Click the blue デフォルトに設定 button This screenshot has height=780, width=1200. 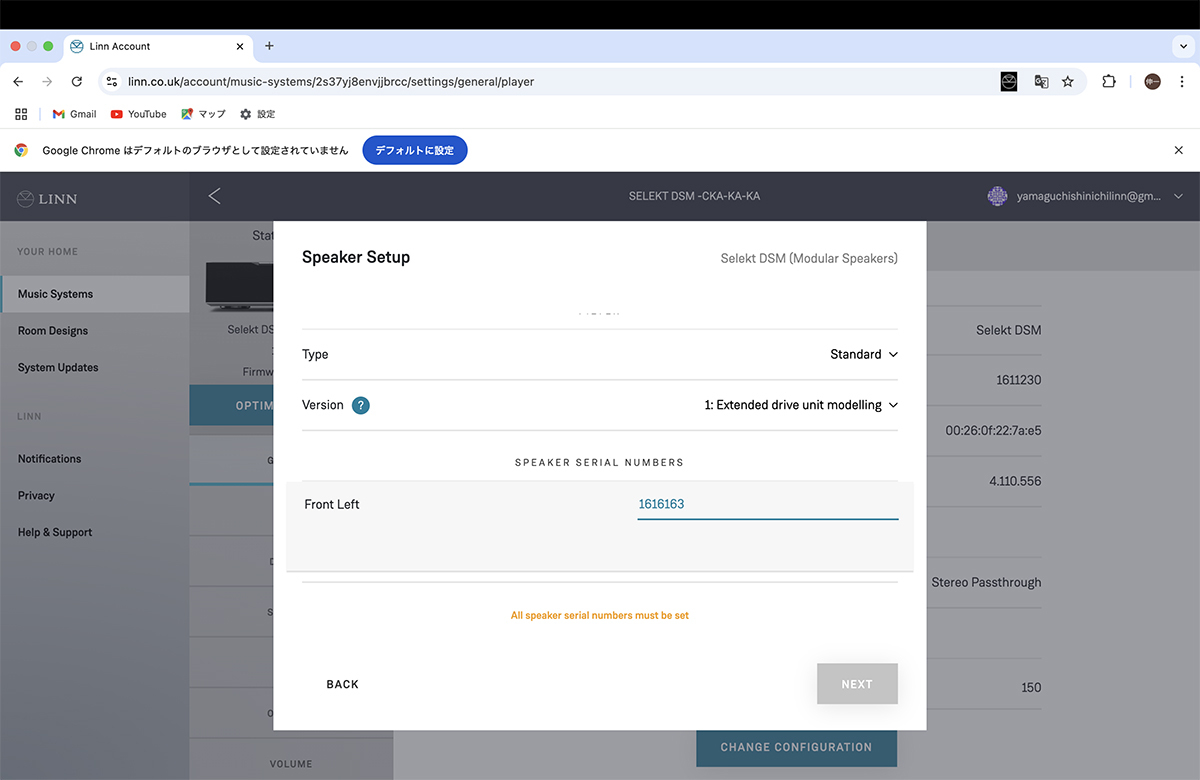click(x=414, y=150)
